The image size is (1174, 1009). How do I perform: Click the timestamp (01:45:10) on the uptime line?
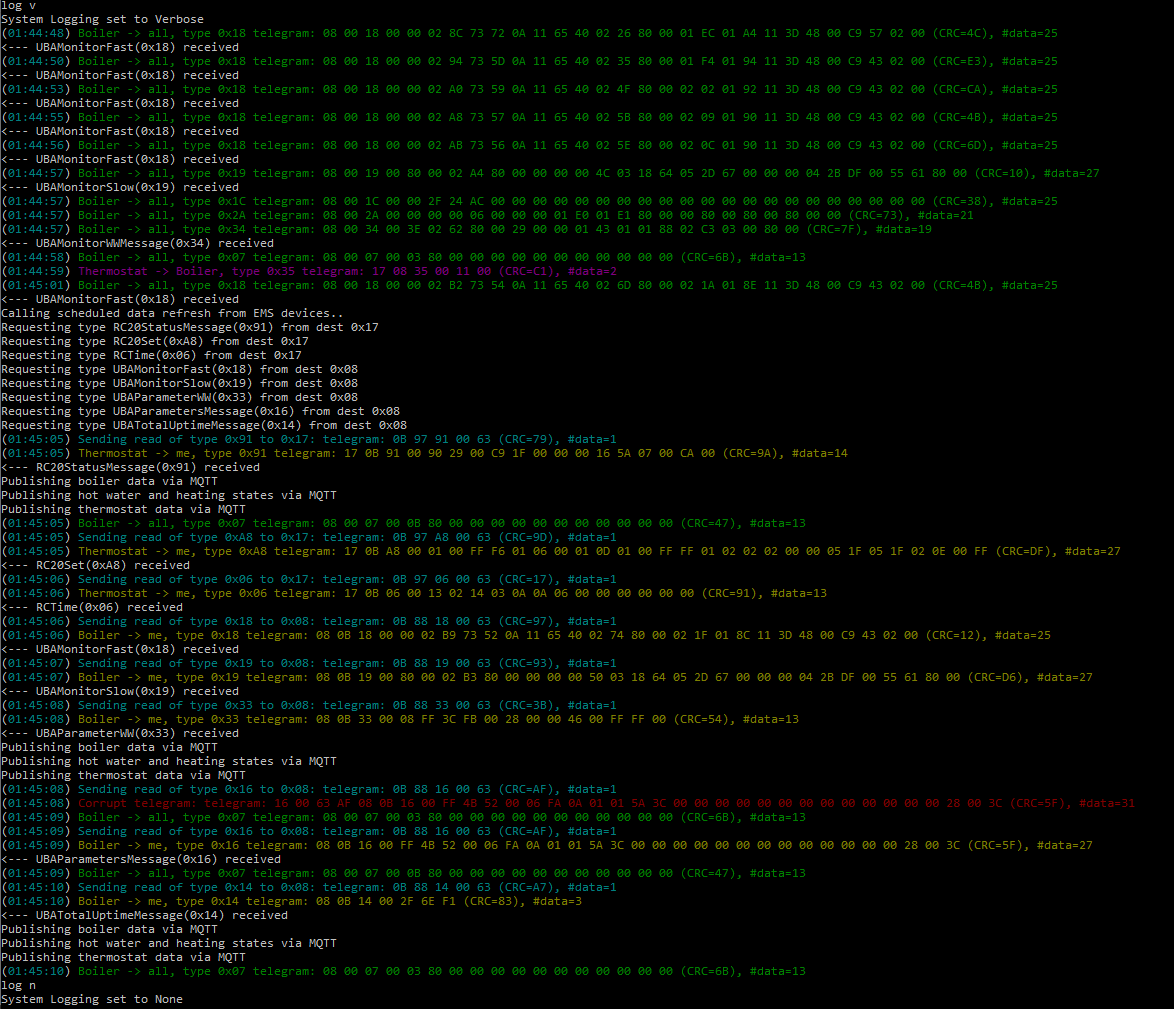[33, 901]
